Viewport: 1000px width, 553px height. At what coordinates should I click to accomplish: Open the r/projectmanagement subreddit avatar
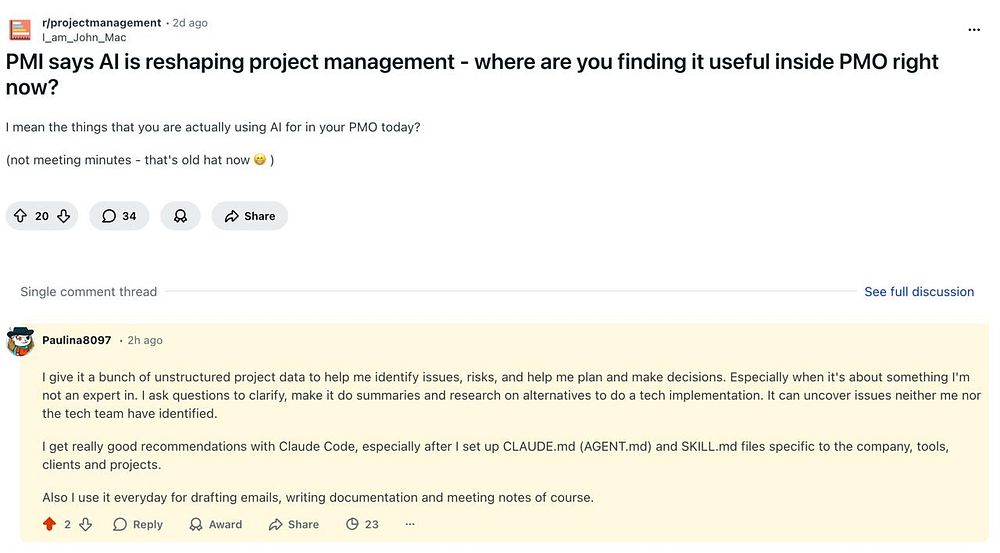coord(20,30)
